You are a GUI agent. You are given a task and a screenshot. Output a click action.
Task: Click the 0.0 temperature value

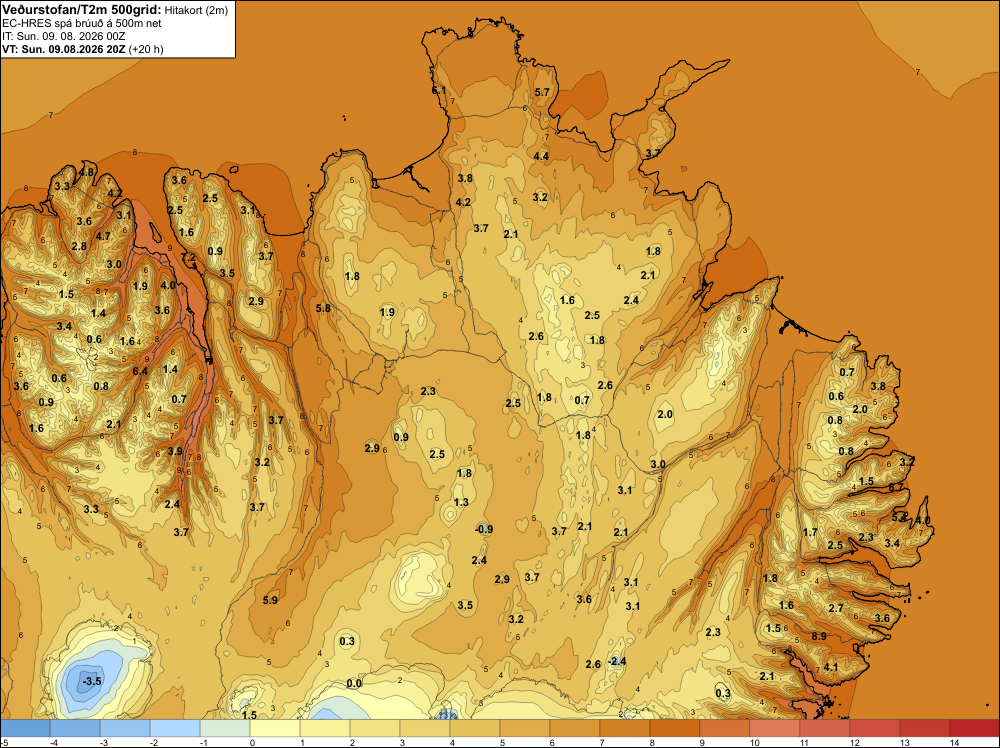pos(353,684)
